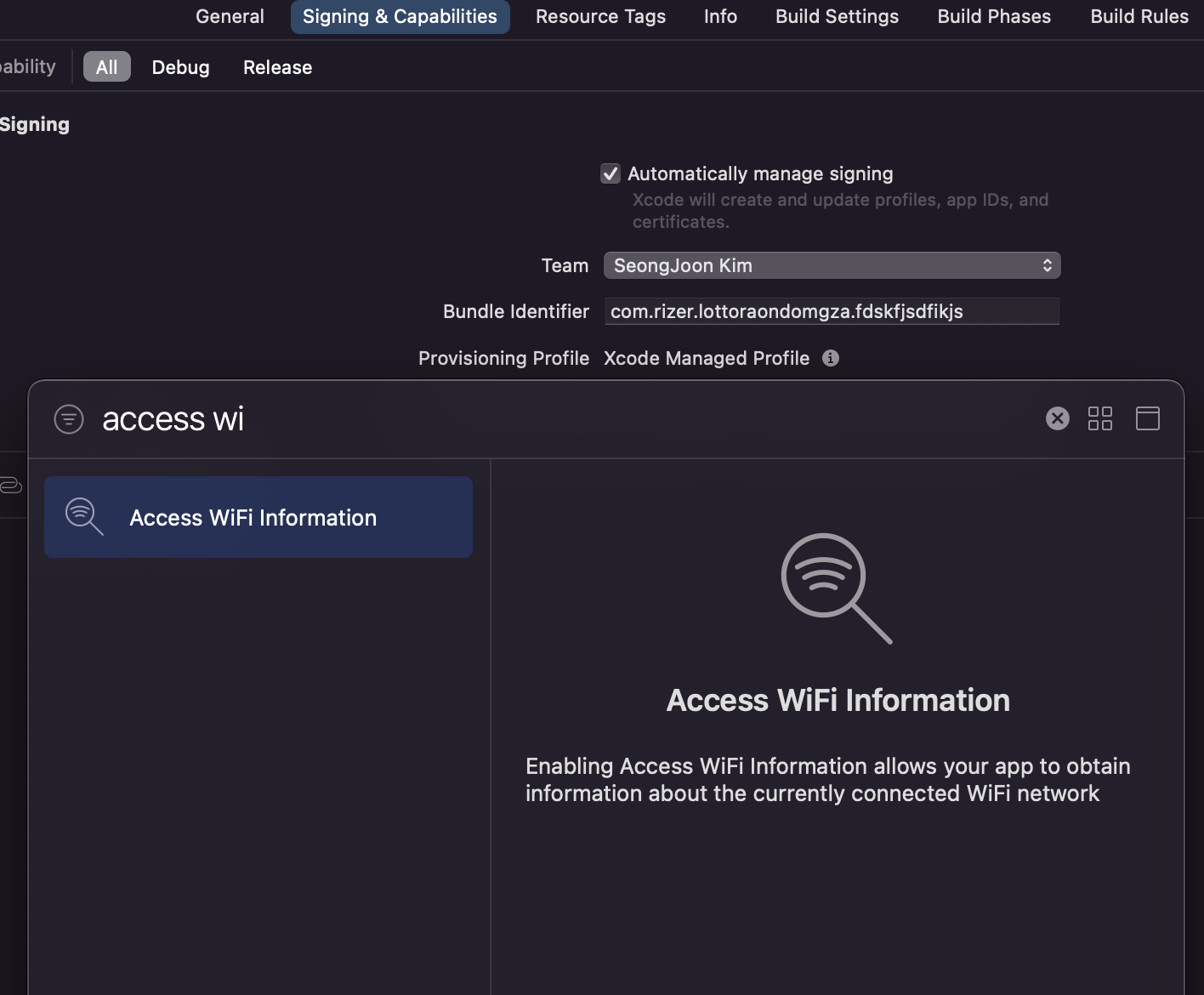
Task: Click the Access WiFi Information heading in detail pane
Action: click(838, 700)
